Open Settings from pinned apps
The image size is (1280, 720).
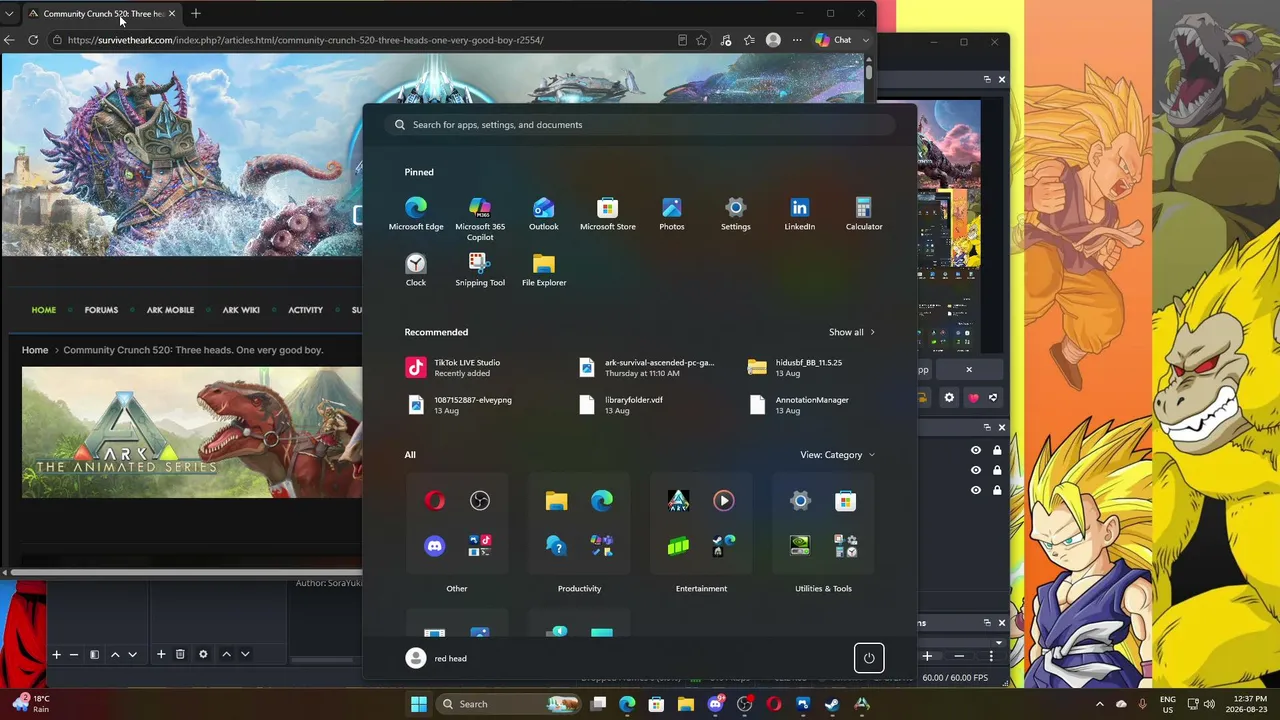click(736, 213)
